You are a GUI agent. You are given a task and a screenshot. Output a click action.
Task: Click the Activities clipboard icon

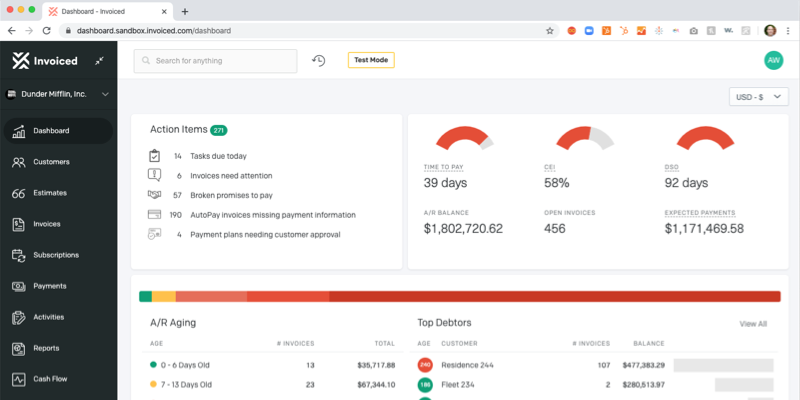tap(18, 317)
